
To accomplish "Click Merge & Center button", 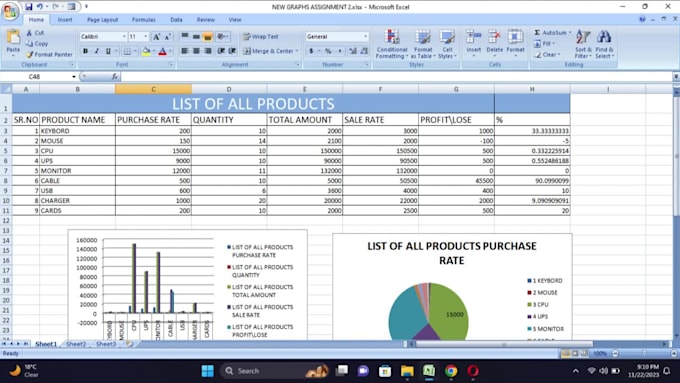I will click(x=268, y=51).
